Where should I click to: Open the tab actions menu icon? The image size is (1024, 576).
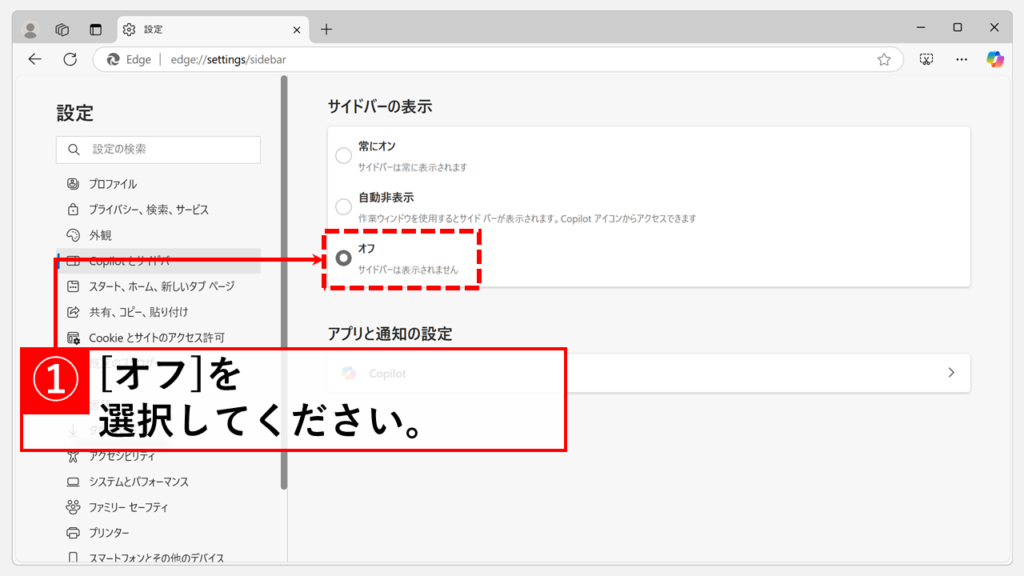pyautogui.click(x=95, y=29)
